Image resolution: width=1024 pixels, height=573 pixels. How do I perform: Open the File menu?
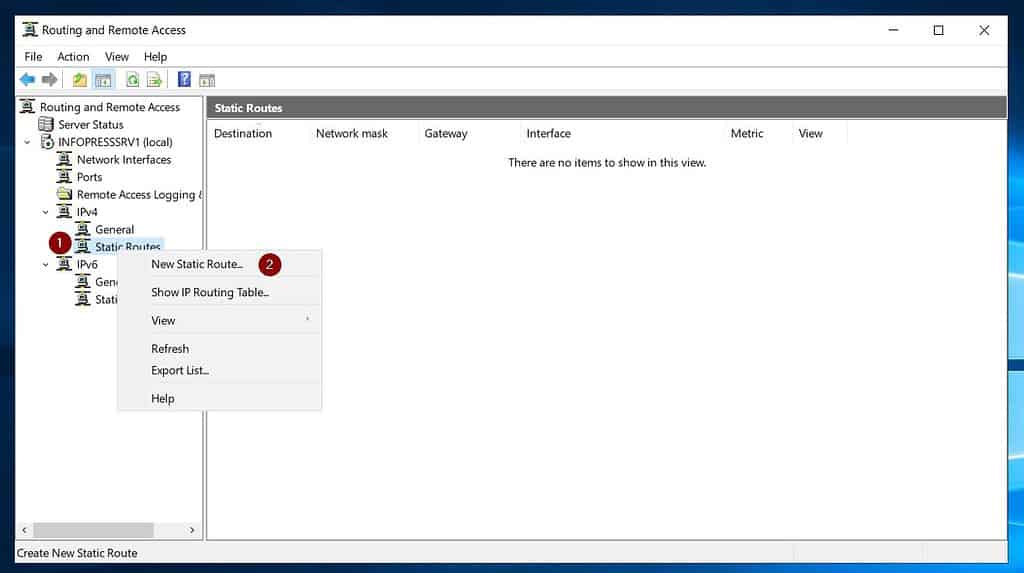click(33, 57)
